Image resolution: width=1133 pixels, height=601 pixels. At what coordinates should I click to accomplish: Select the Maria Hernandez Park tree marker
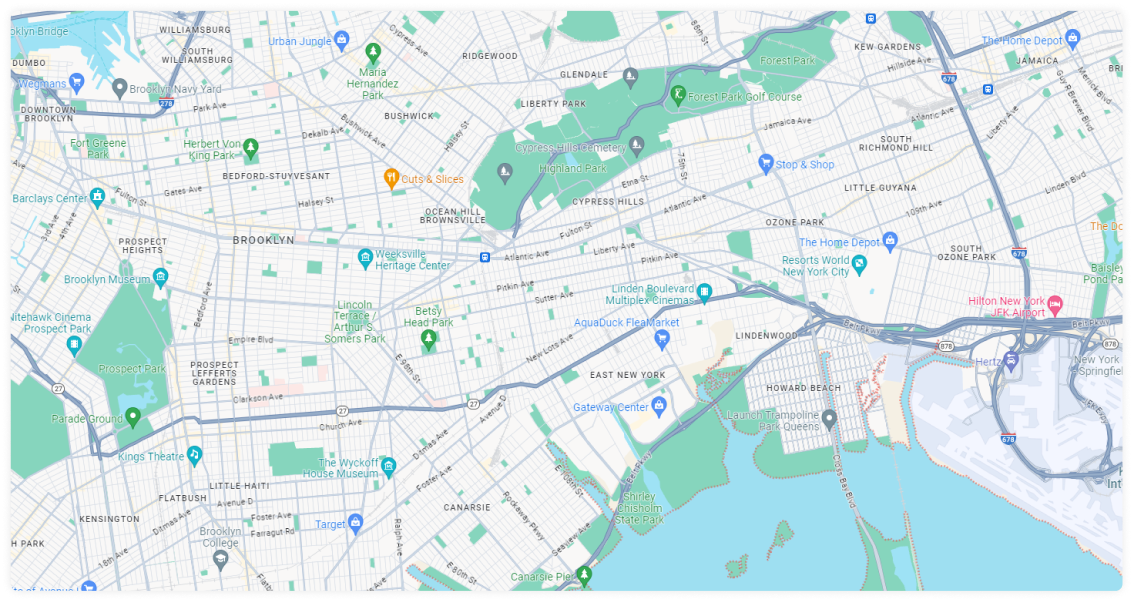(373, 53)
